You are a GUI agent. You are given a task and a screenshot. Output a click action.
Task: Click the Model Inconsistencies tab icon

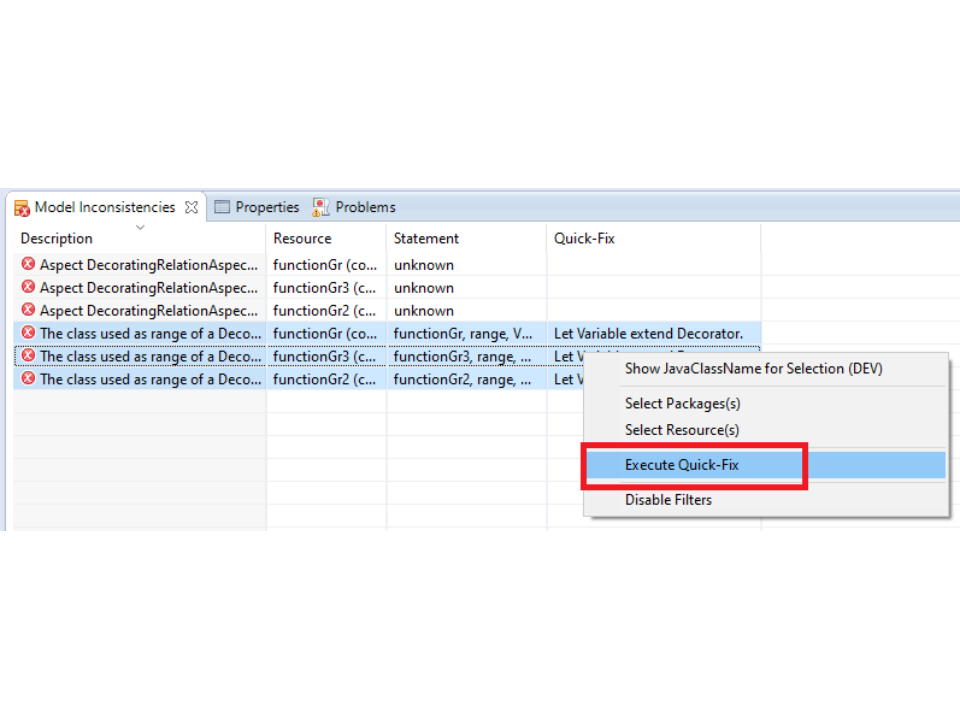coord(21,208)
